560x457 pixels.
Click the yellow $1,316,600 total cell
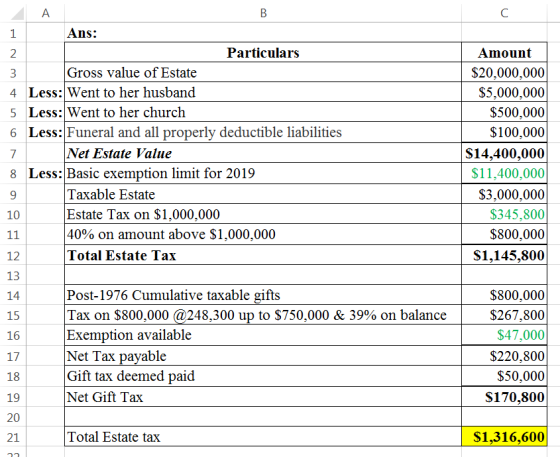point(504,437)
